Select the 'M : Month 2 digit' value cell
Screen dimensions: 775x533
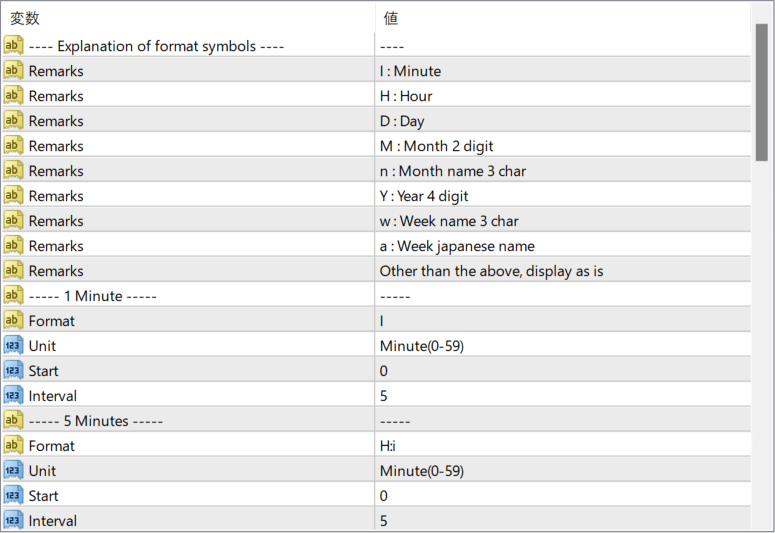562,146
